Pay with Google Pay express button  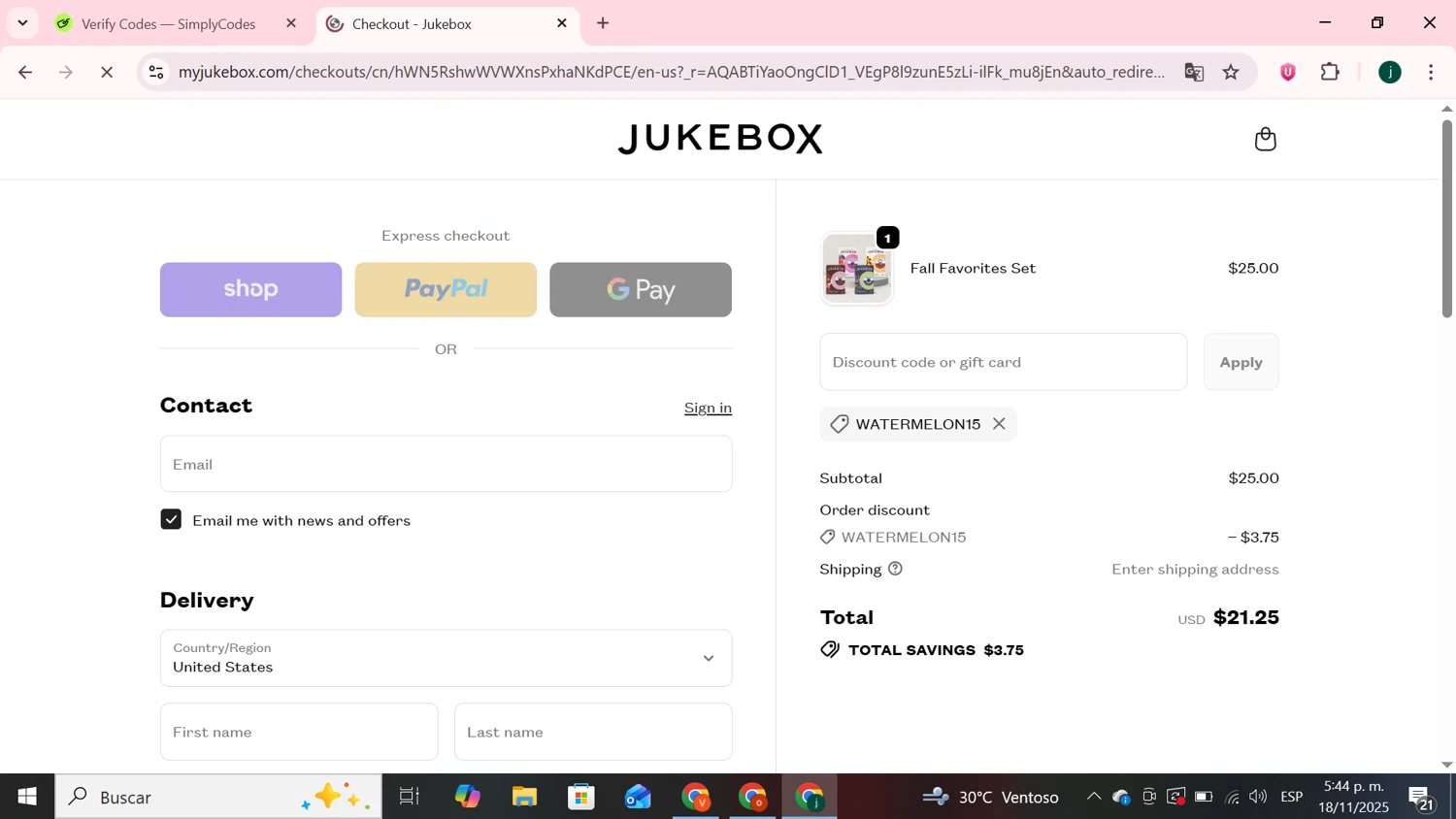641,289
